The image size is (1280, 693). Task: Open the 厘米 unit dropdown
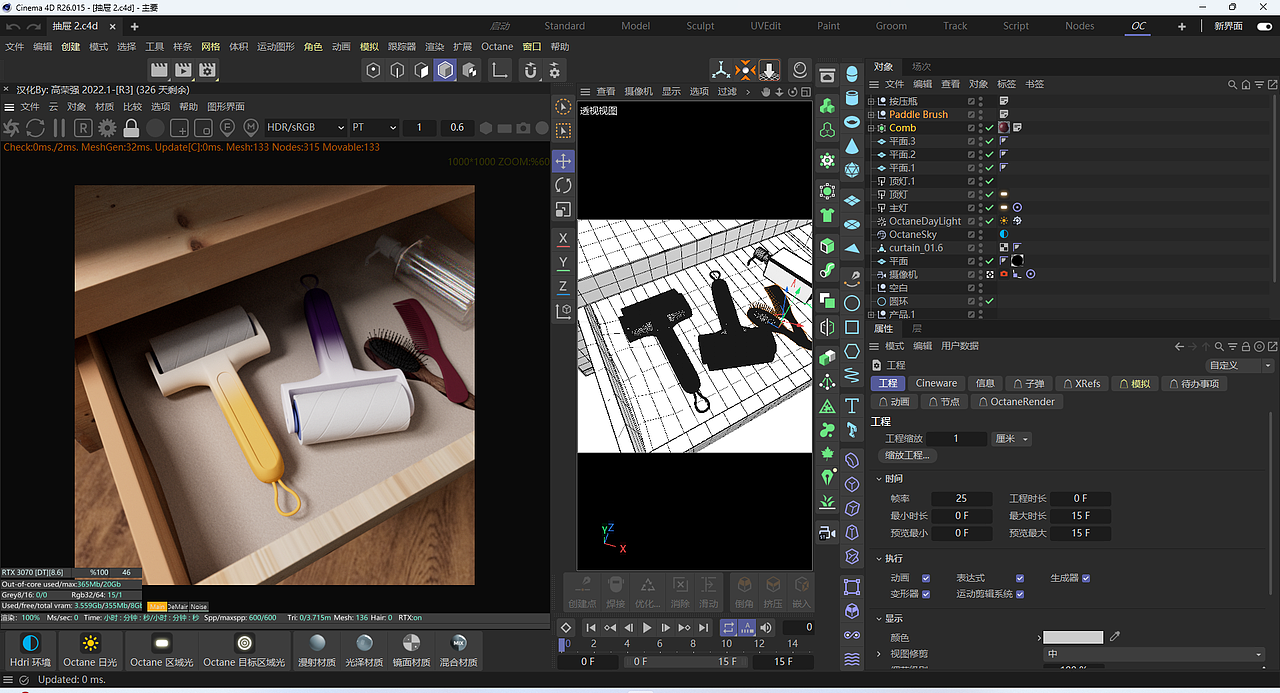click(1011, 439)
